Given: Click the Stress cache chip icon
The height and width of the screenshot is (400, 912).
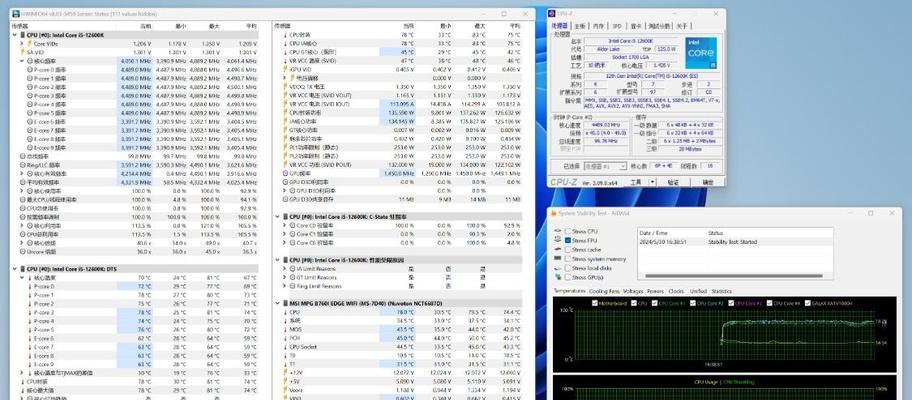Looking at the screenshot, I should (558, 249).
